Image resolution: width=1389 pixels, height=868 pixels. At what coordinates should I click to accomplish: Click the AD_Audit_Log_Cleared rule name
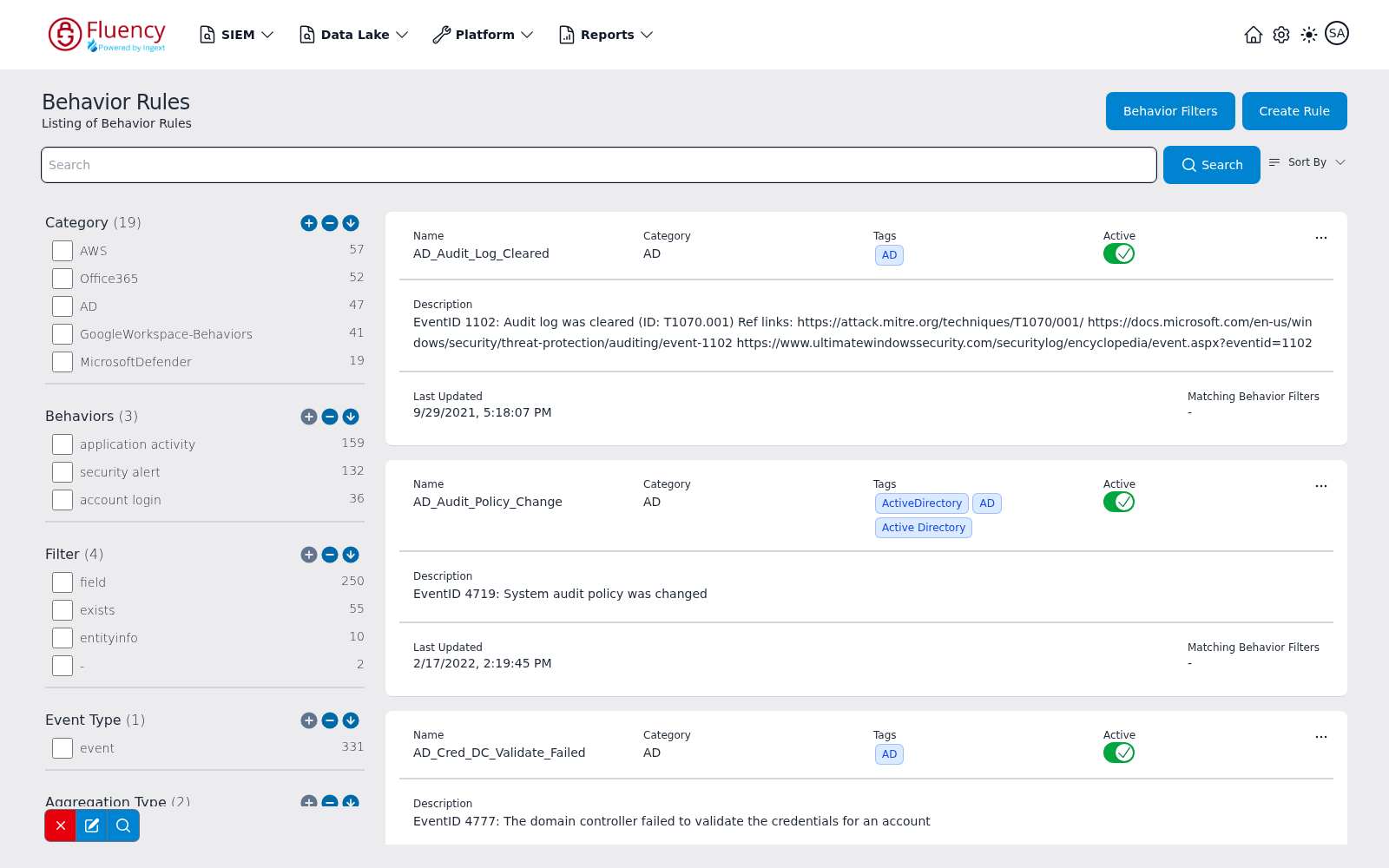[481, 253]
